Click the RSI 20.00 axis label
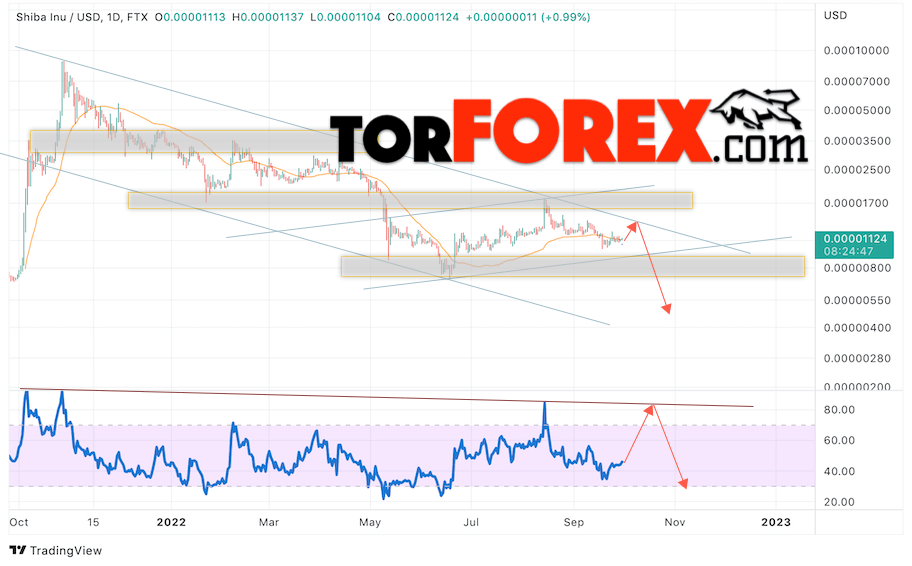Image resolution: width=912 pixels, height=566 pixels. click(839, 502)
